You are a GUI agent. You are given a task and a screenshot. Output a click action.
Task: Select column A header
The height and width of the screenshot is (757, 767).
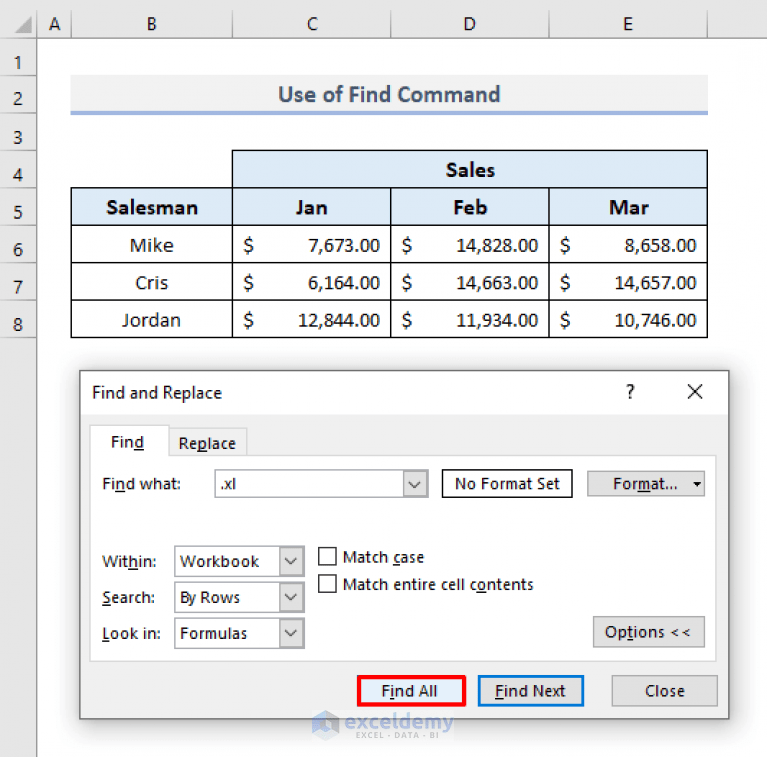[x=54, y=23]
